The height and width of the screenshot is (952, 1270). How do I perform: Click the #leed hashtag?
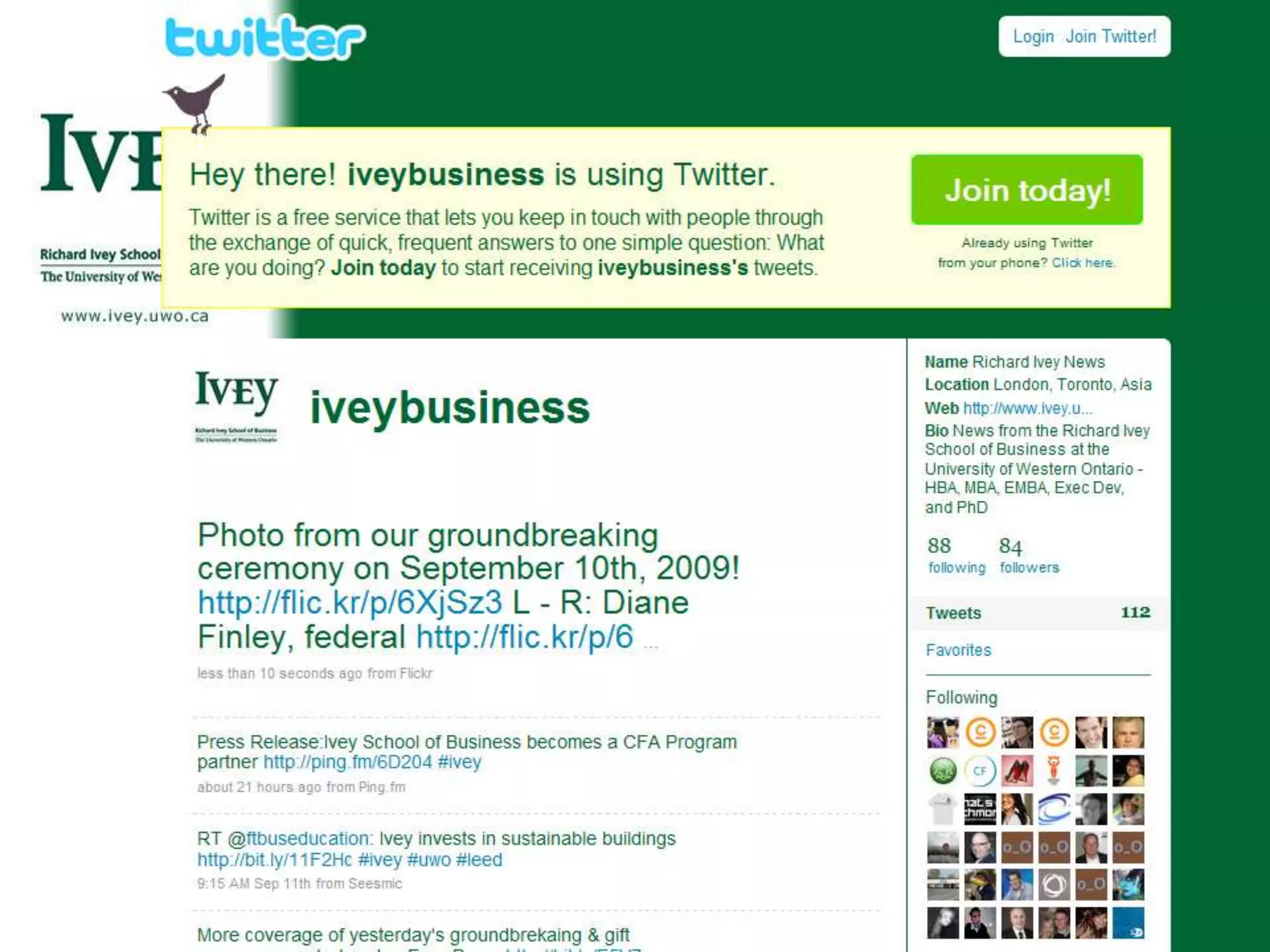click(479, 860)
